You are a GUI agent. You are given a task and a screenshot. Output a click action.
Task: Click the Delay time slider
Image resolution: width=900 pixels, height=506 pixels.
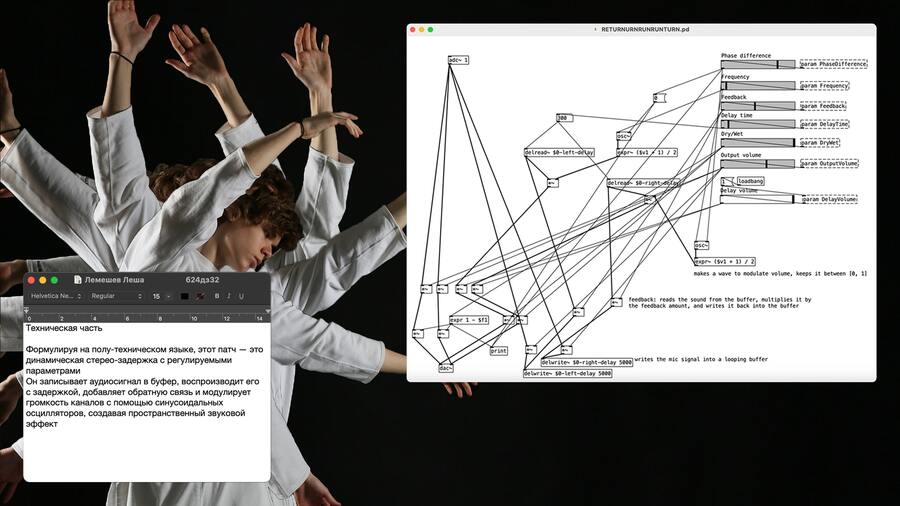point(758,124)
